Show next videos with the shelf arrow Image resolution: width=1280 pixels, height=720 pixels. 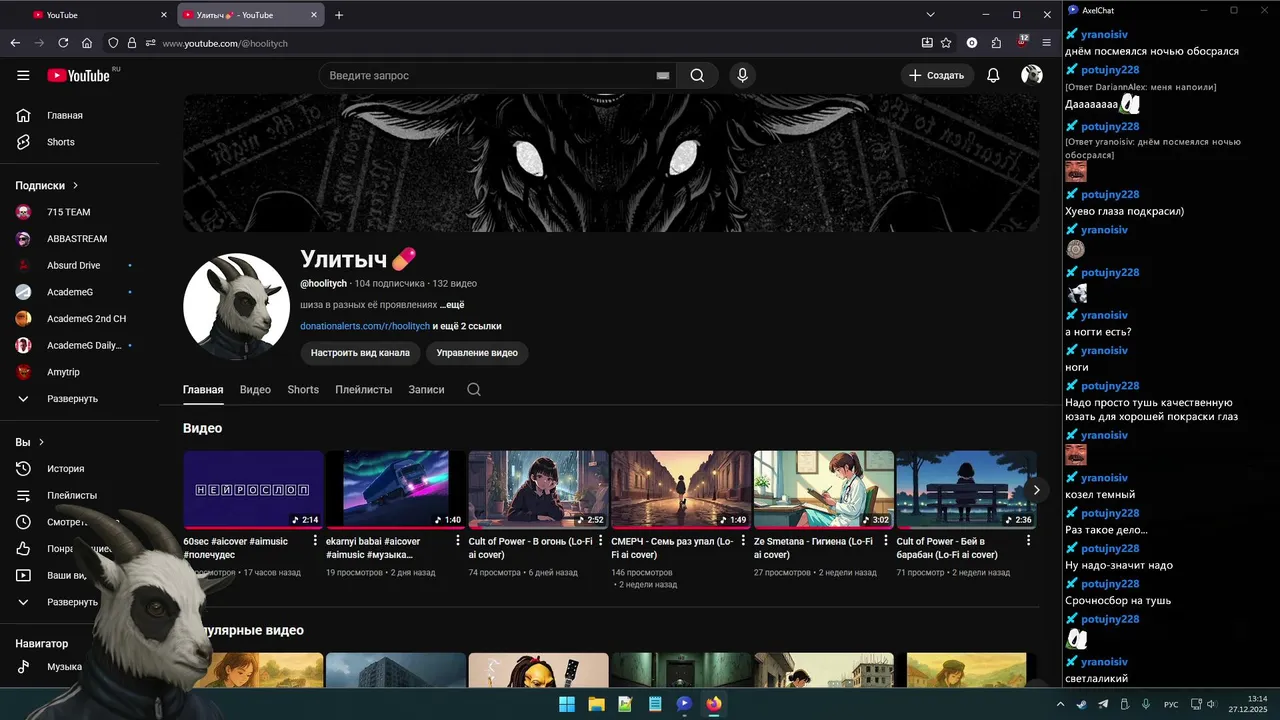click(x=1036, y=489)
